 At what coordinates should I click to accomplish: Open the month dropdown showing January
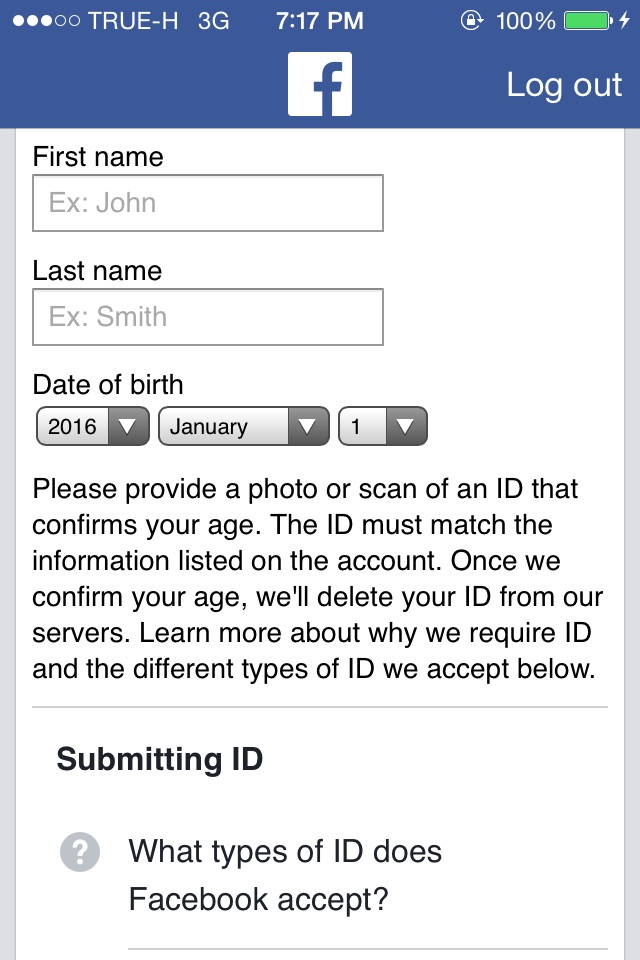[x=244, y=426]
